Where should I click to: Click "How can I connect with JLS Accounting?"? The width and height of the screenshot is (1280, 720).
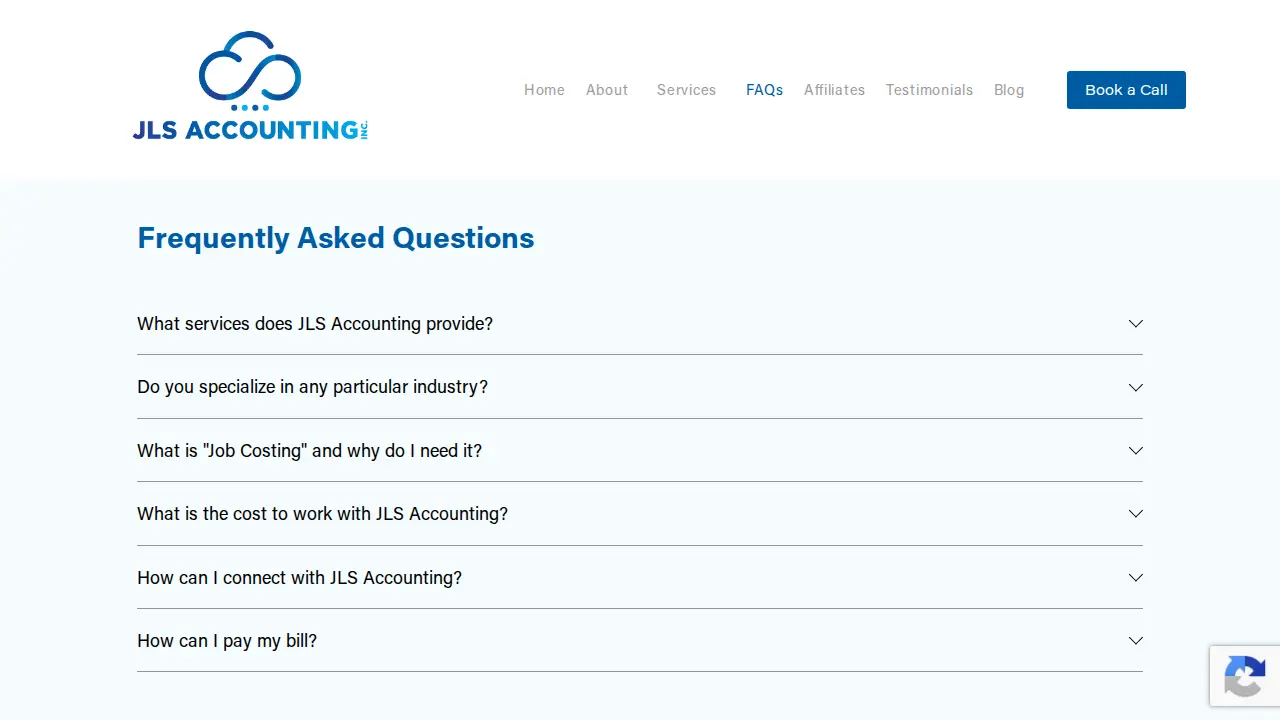coord(299,578)
